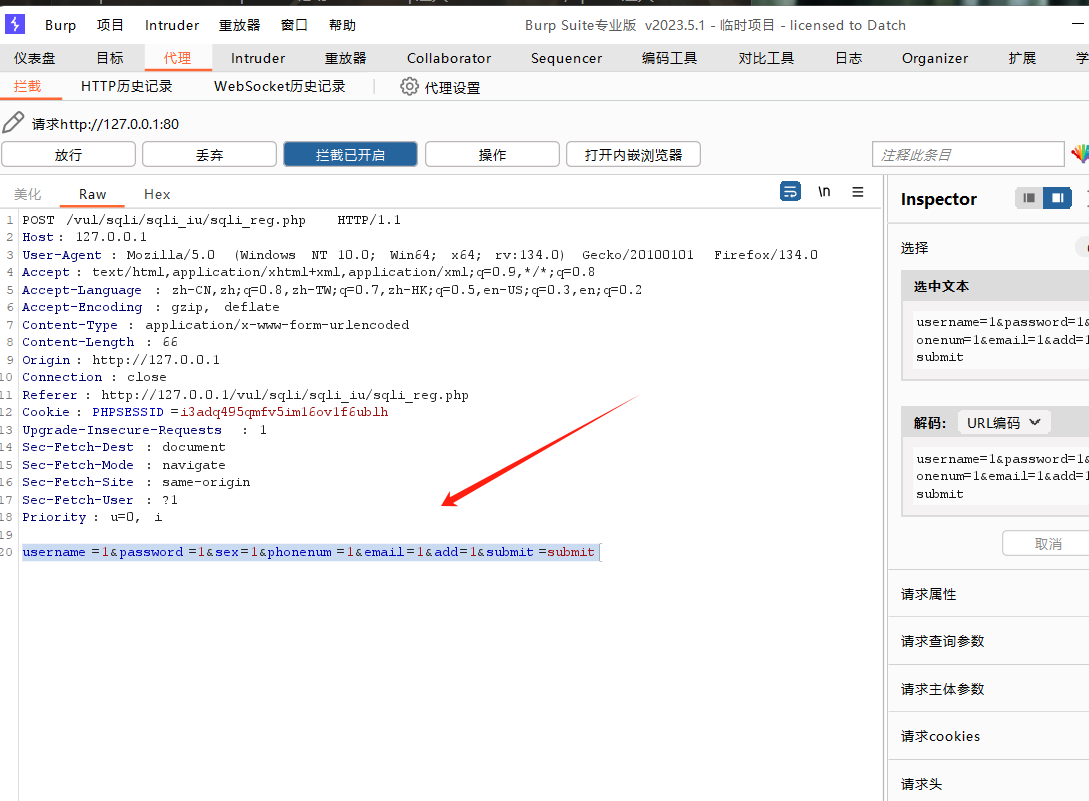
Task: Click the Referer header line
Action: [x=245, y=395]
